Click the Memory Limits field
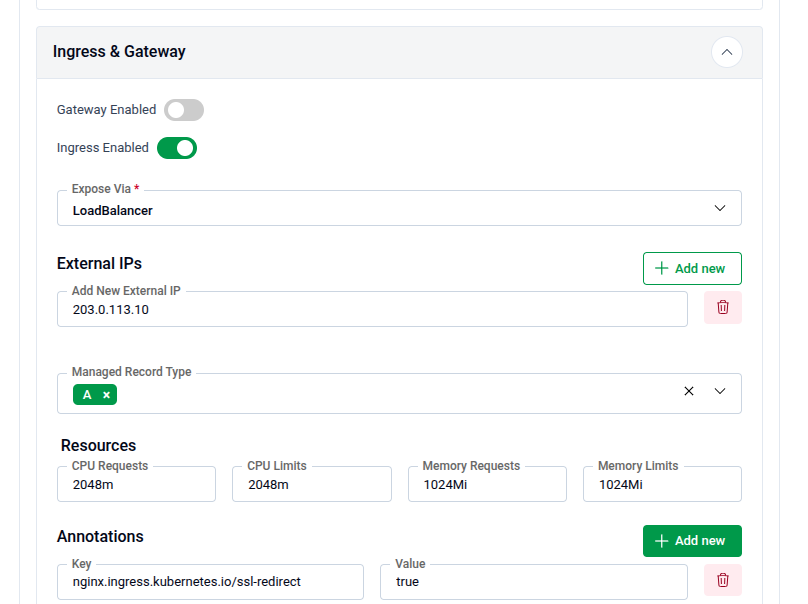Image resolution: width=808 pixels, height=604 pixels. 662,485
